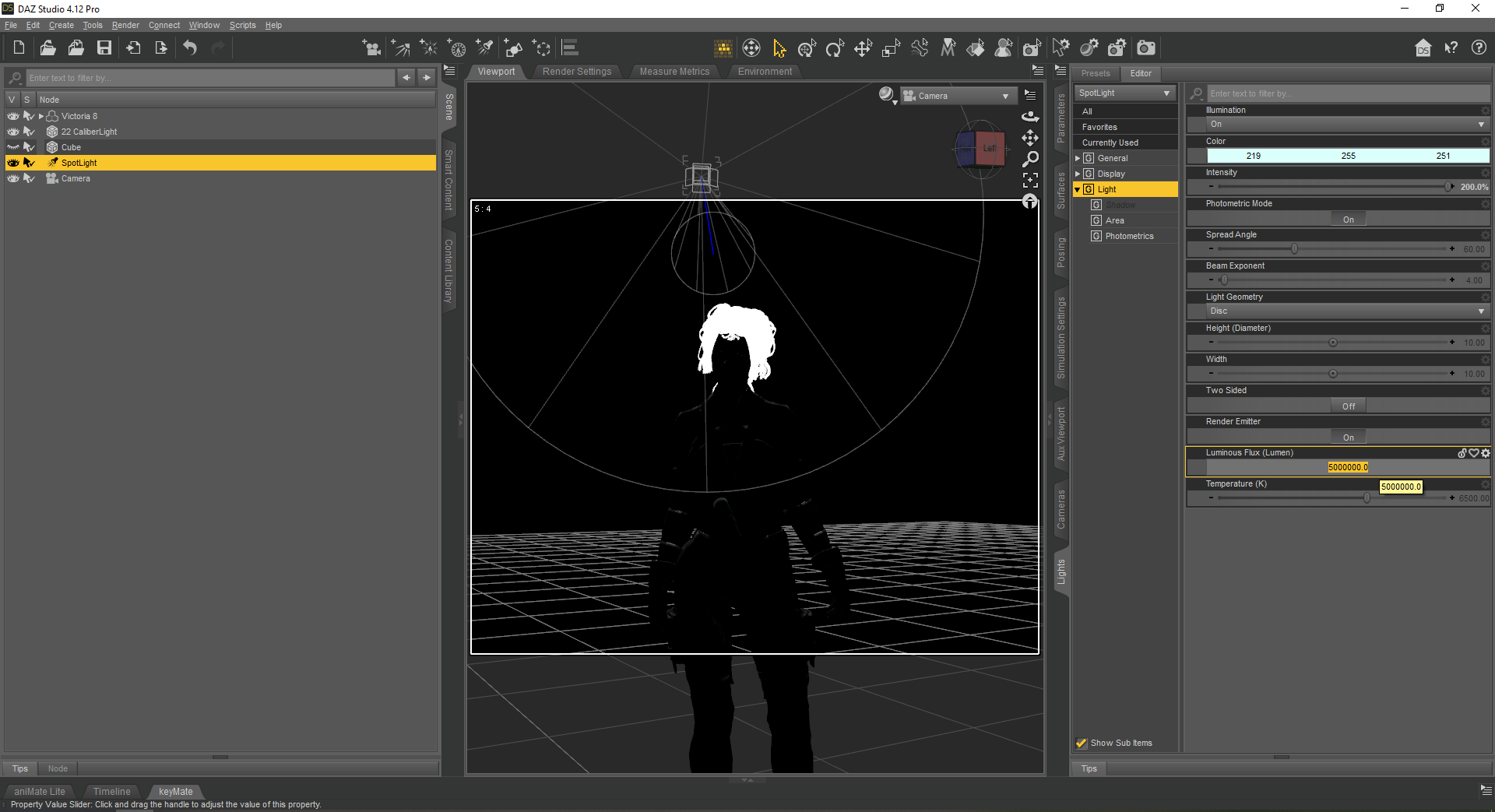1495x812 pixels.
Task: Toggle the Two Sided Off switch
Action: (x=1348, y=406)
